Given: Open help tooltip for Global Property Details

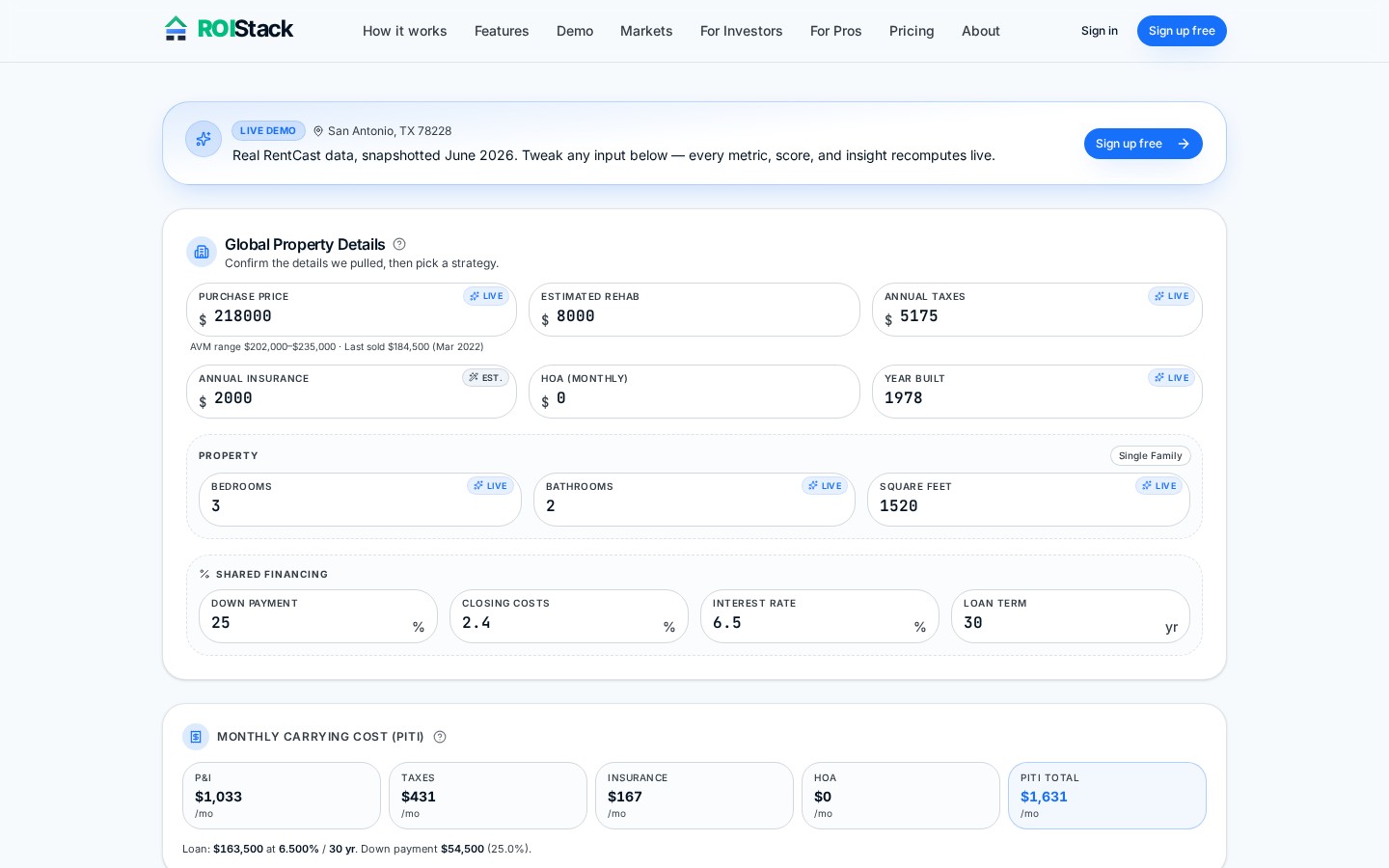Looking at the screenshot, I should [399, 244].
